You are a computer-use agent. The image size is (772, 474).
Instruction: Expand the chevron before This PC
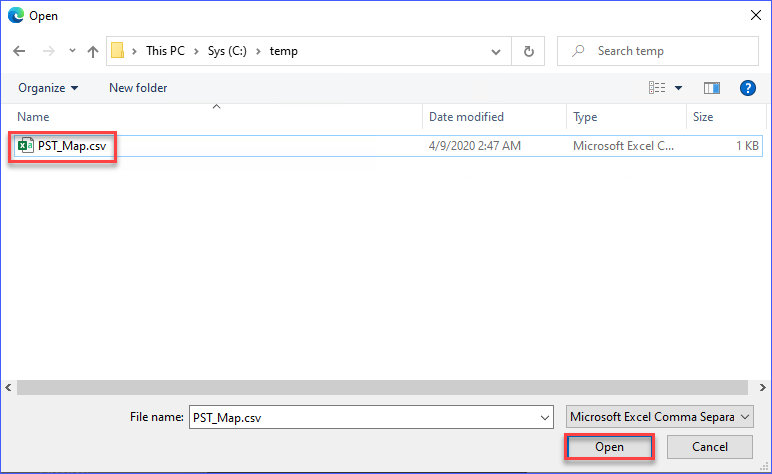coord(134,51)
